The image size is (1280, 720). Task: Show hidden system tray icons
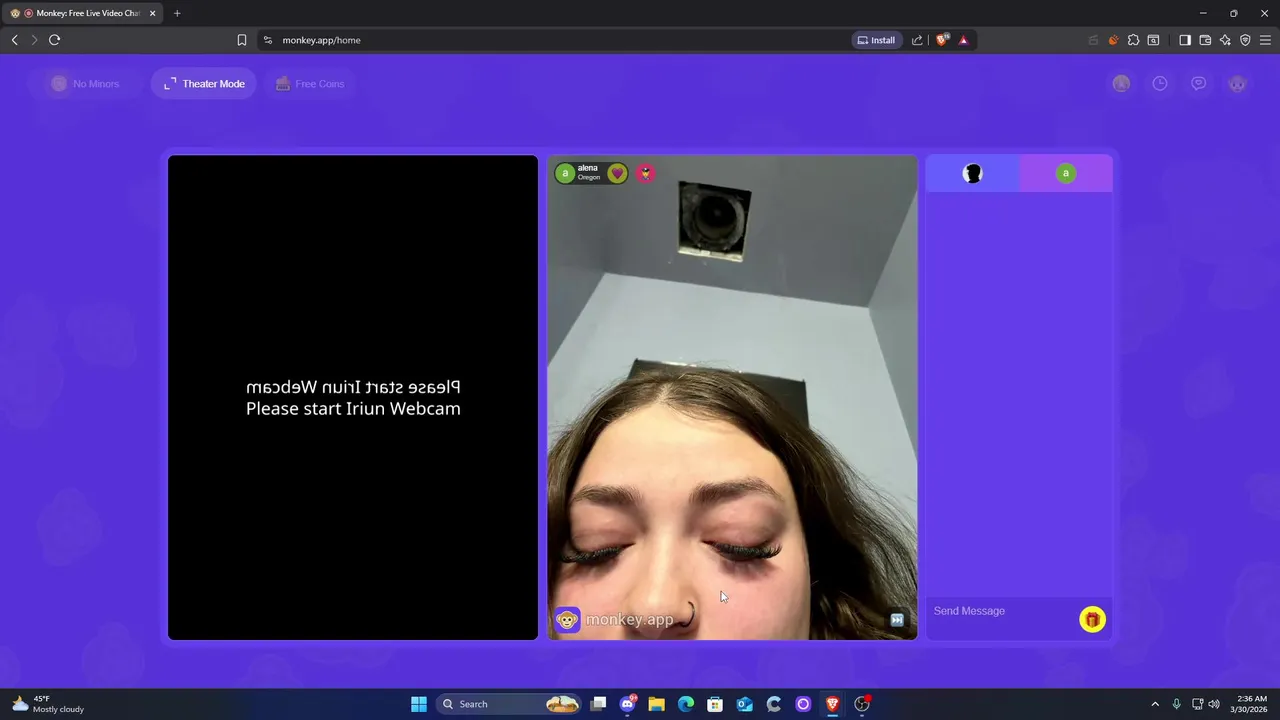point(1155,704)
